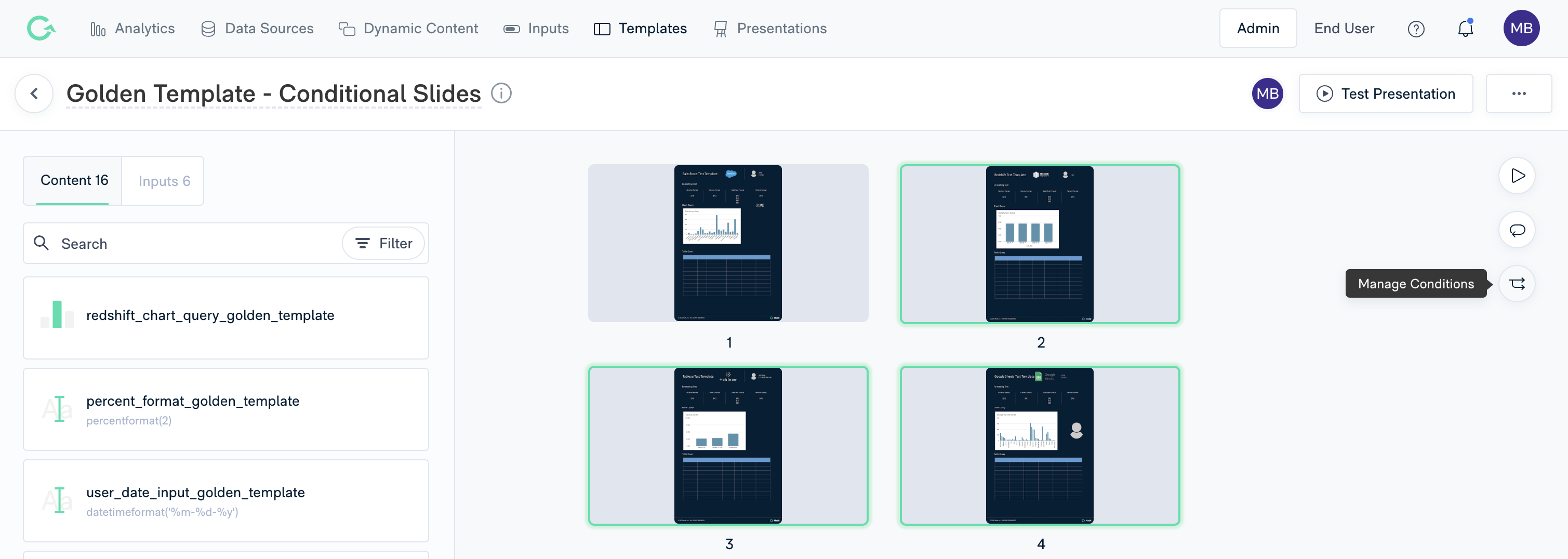1568x559 pixels.
Task: Select the Content 16 tab
Action: coord(72,180)
